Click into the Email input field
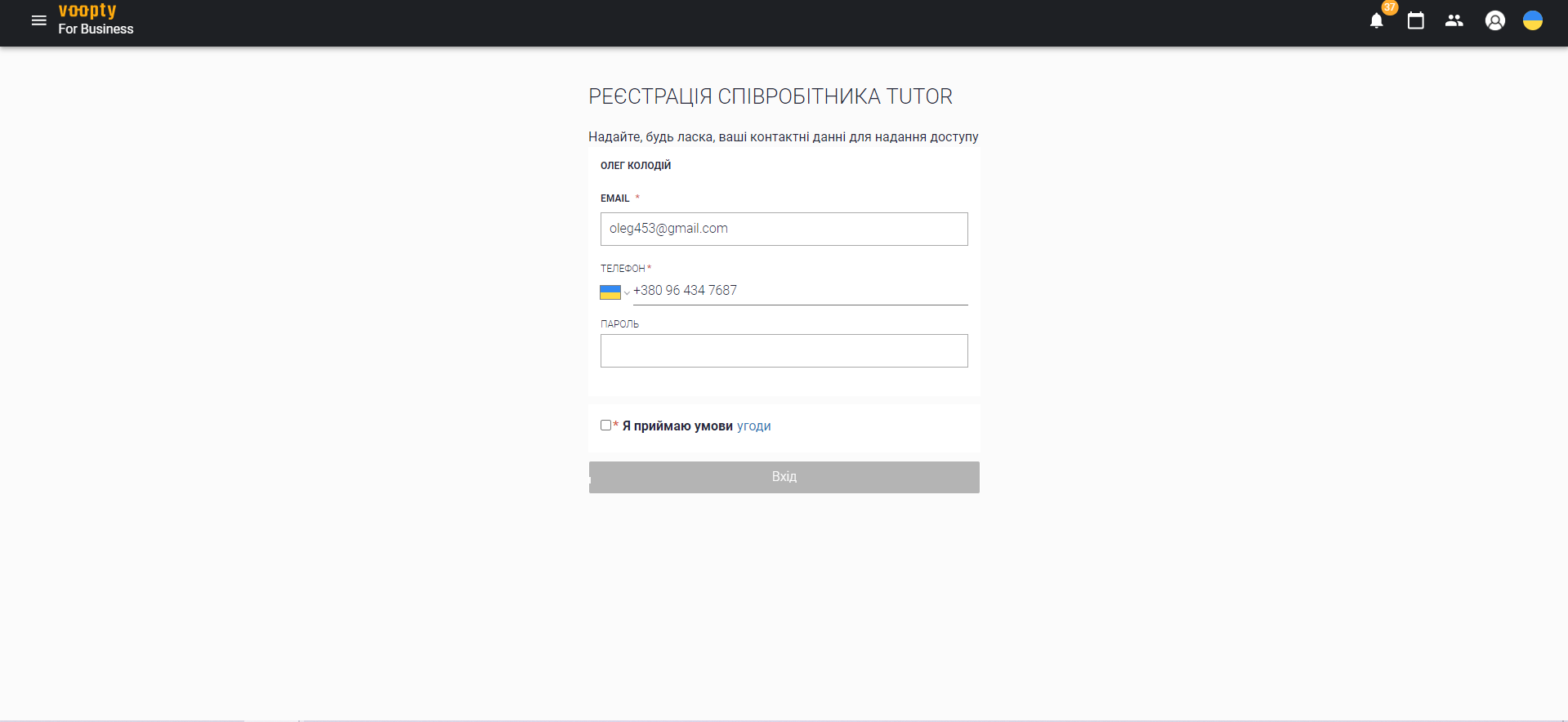This screenshot has height=722, width=1568. click(784, 230)
